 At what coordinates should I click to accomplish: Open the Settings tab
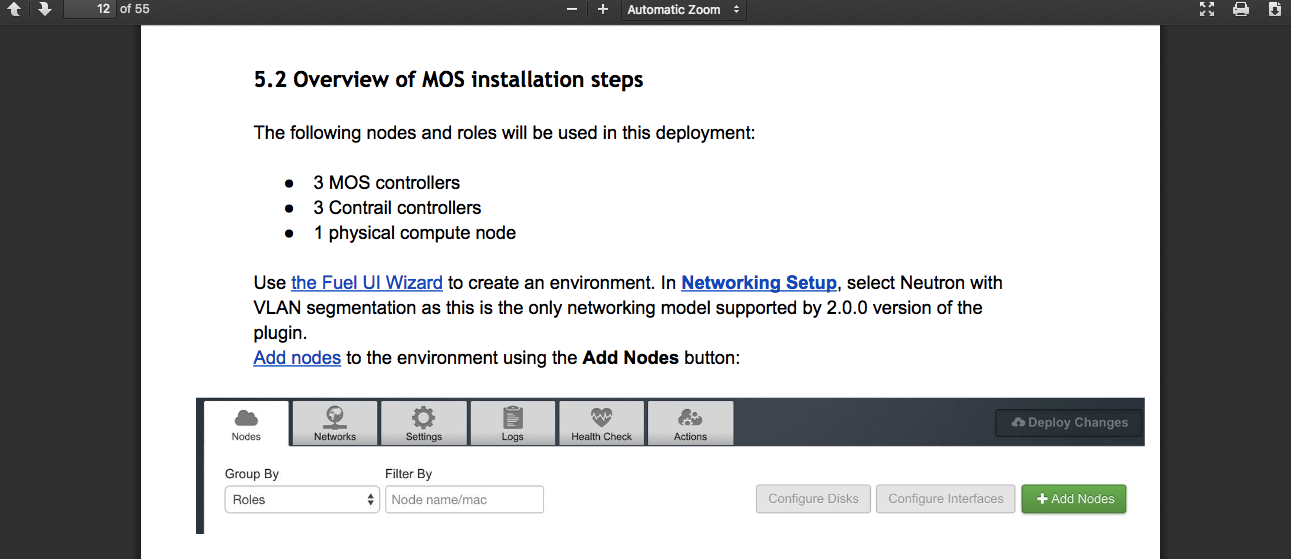tap(424, 423)
